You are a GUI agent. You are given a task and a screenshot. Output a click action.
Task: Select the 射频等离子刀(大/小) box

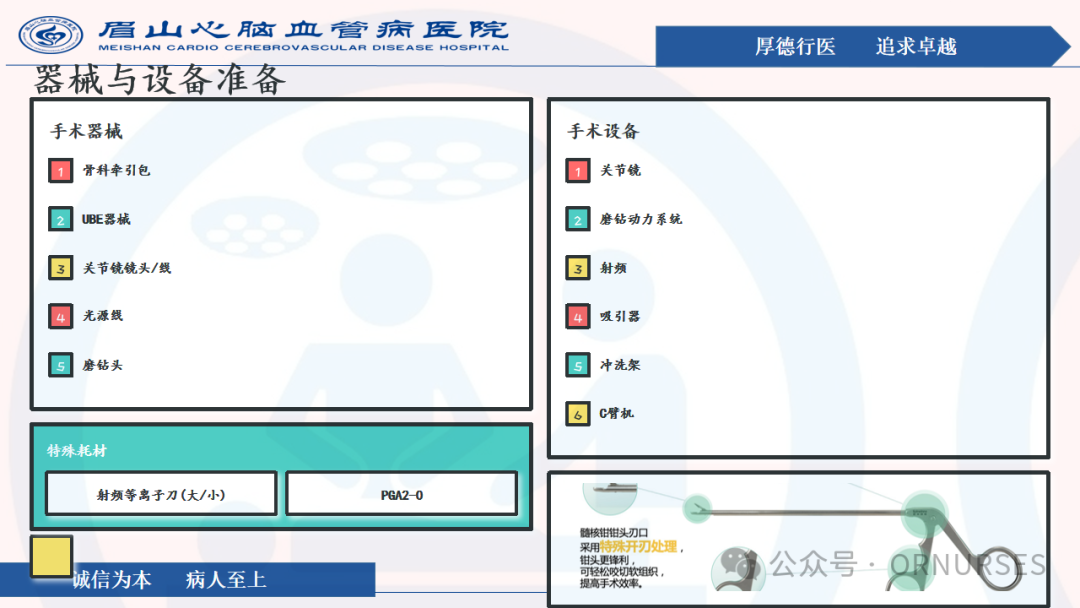[161, 494]
